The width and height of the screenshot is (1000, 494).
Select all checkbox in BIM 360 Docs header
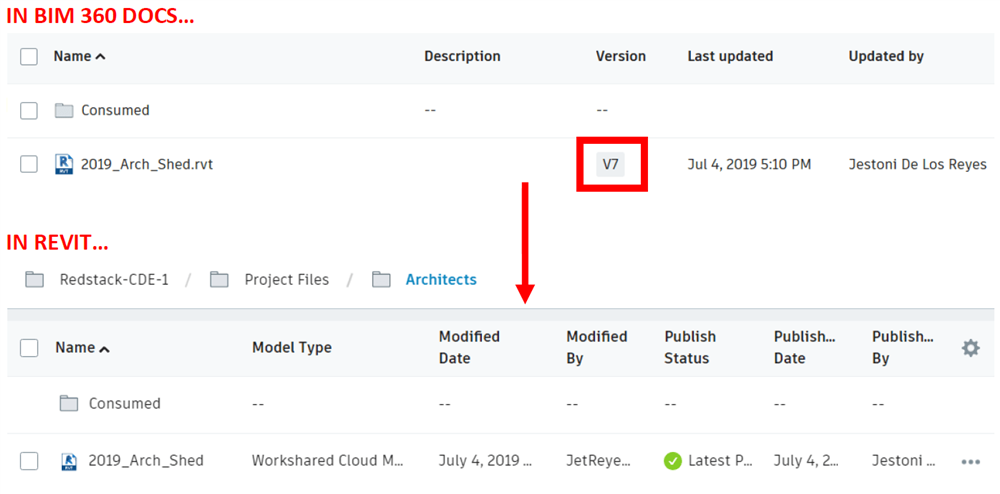coord(29,57)
